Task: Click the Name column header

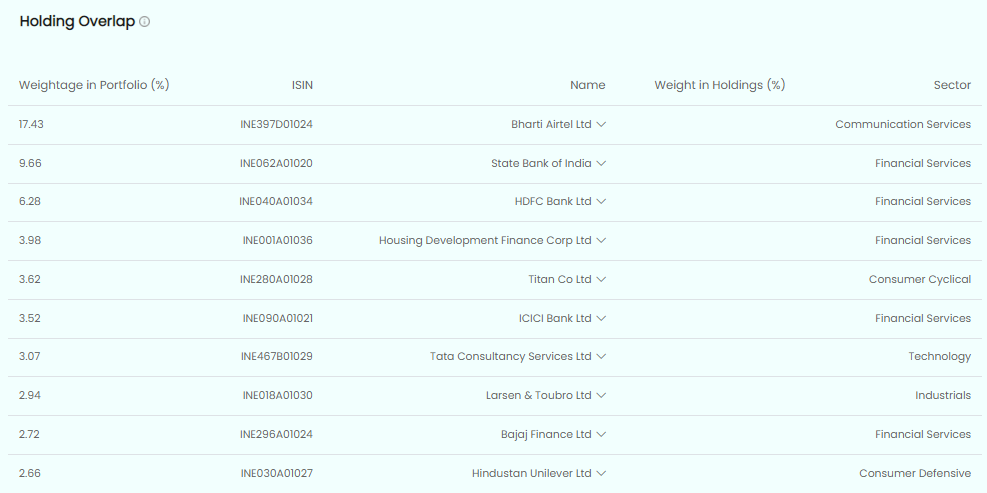Action: (x=588, y=85)
